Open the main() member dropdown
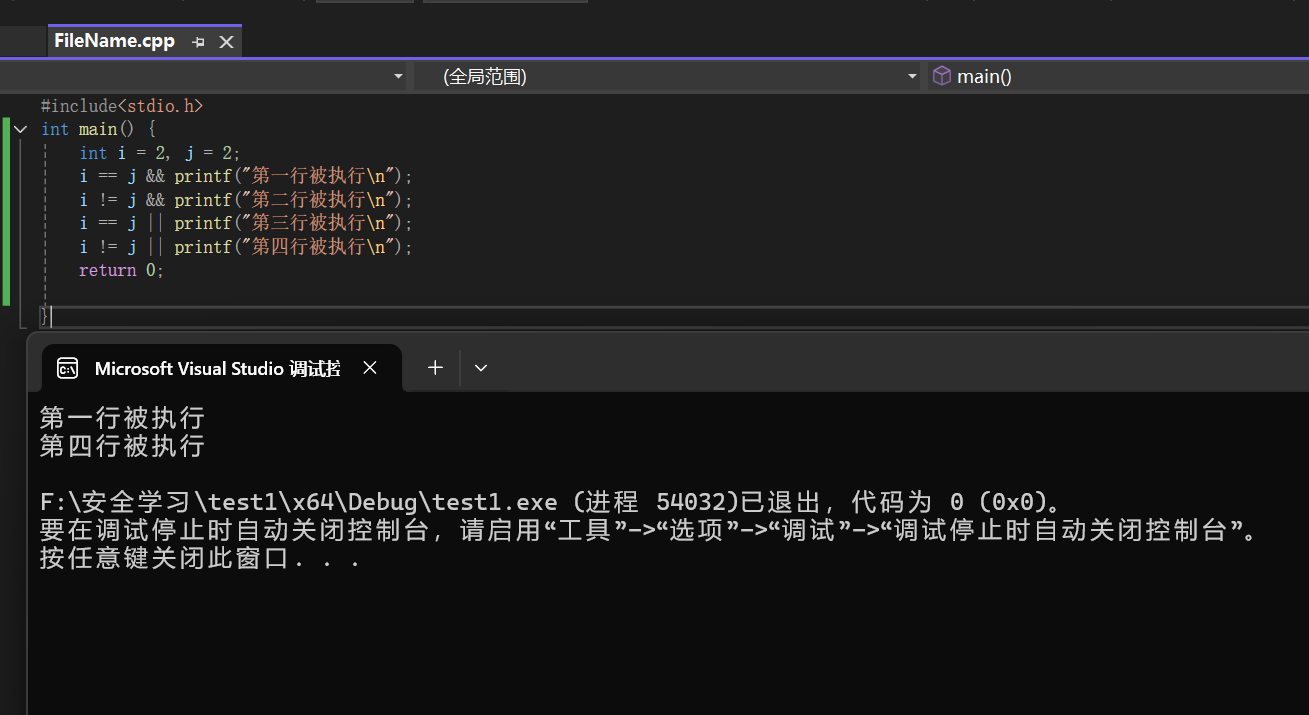Screen dimensions: 1309x715 1120,76
